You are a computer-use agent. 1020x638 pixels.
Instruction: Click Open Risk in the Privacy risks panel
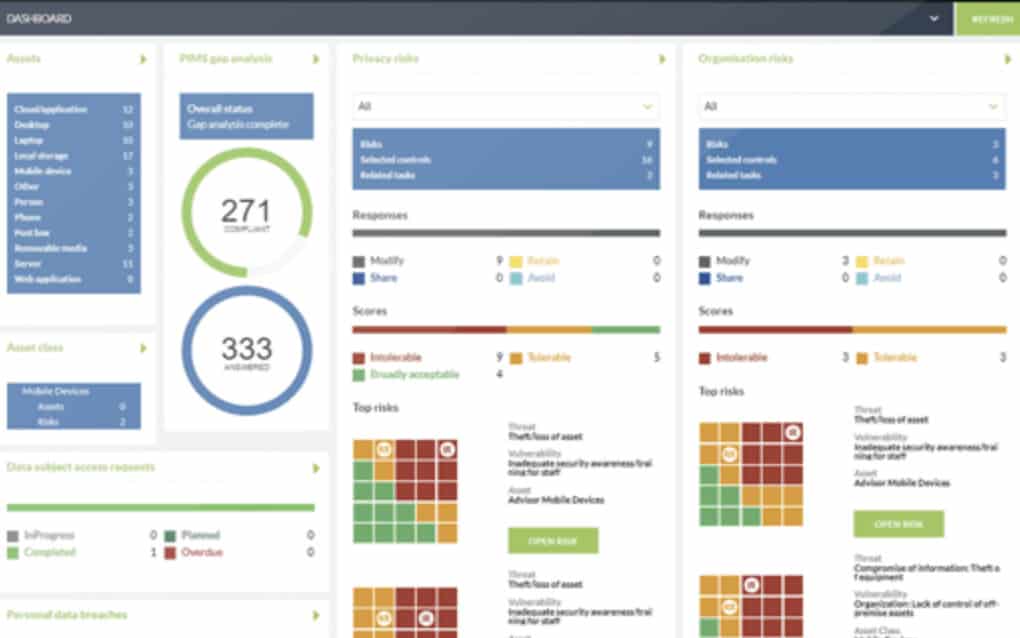(553, 540)
